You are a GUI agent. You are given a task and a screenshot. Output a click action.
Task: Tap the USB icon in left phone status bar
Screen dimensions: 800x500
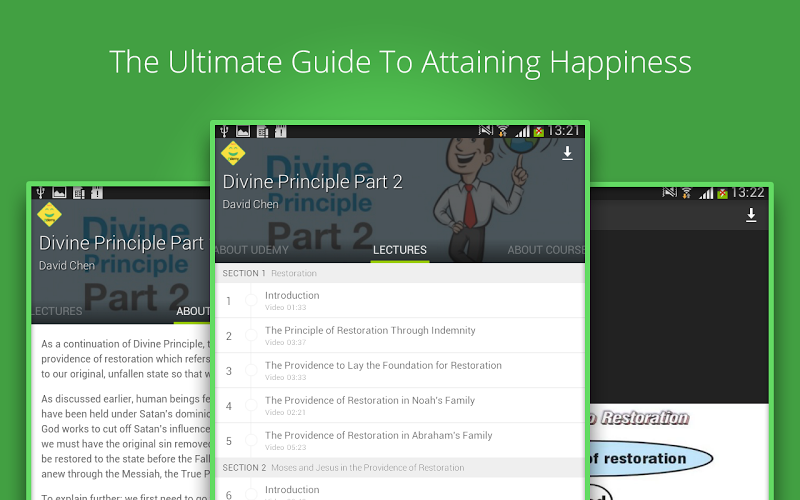click(x=40, y=193)
